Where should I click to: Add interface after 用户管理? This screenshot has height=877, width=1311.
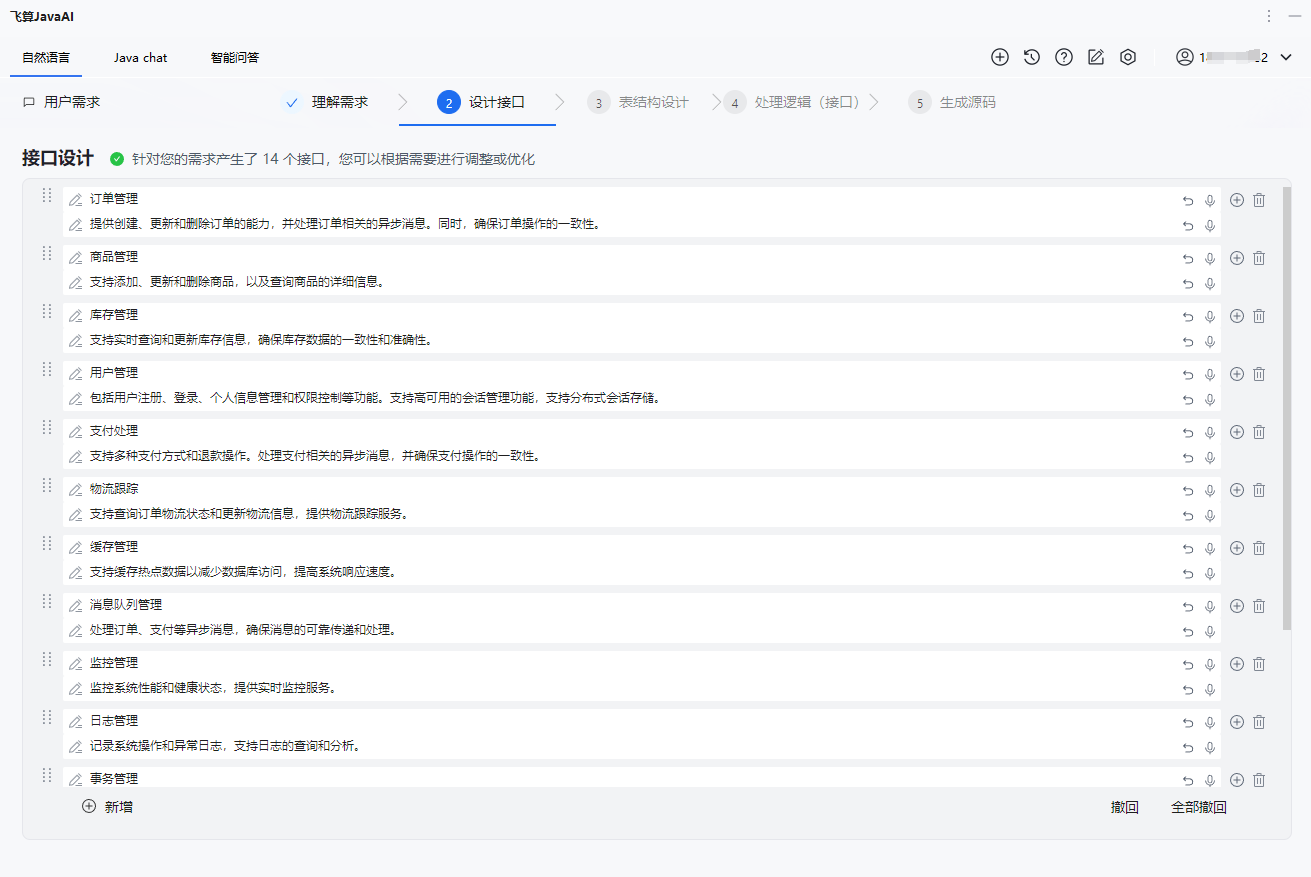(1237, 374)
